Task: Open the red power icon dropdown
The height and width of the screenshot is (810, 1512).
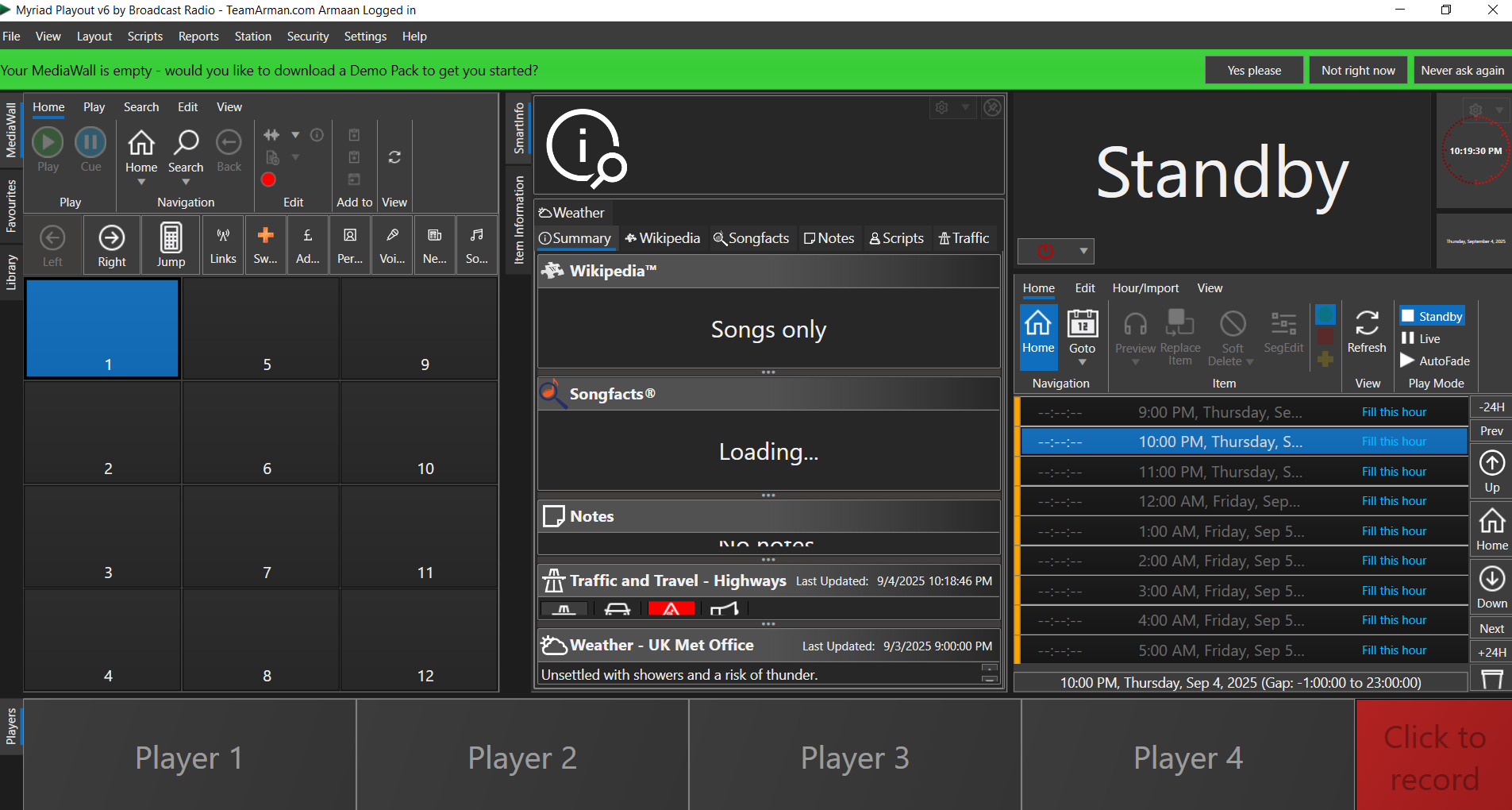Action: [1083, 251]
